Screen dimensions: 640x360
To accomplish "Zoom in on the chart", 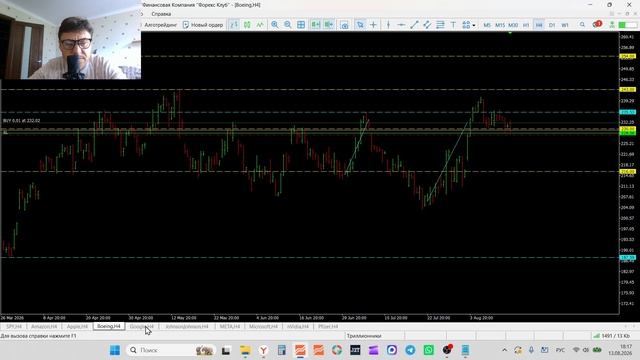I will coord(275,25).
